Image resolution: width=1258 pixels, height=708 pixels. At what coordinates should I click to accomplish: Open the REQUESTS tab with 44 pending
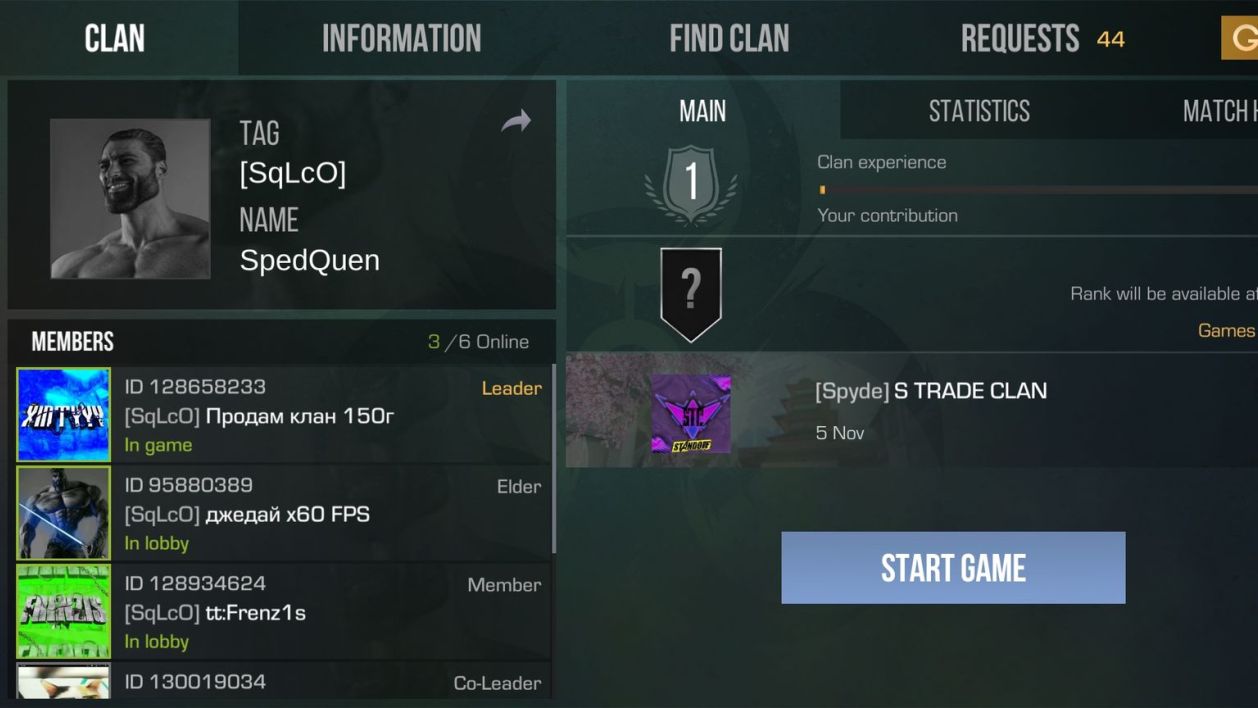[x=1042, y=39]
